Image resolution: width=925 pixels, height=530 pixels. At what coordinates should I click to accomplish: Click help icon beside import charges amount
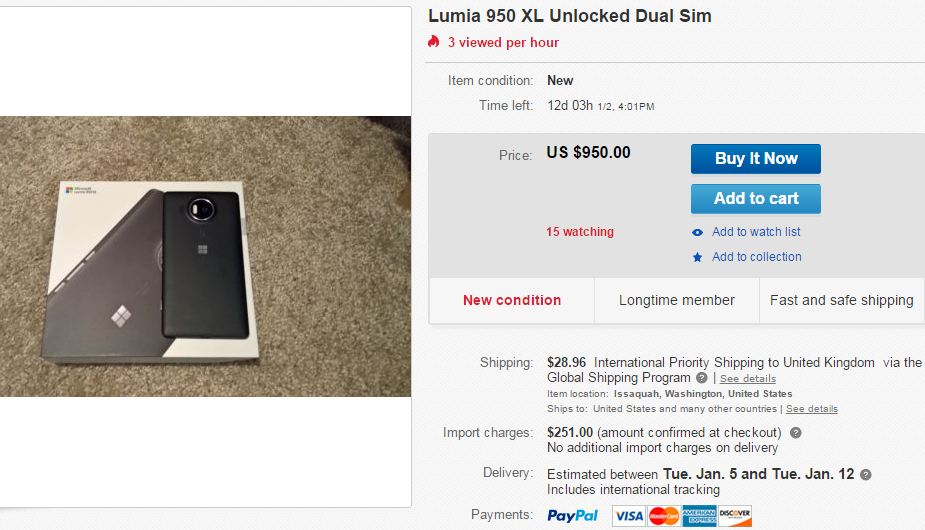[795, 433]
